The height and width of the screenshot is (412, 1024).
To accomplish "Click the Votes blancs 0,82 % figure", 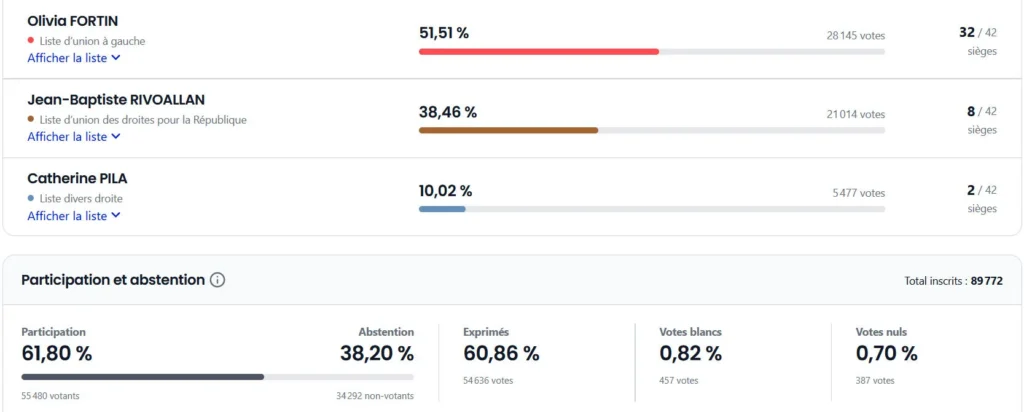I will [x=690, y=353].
